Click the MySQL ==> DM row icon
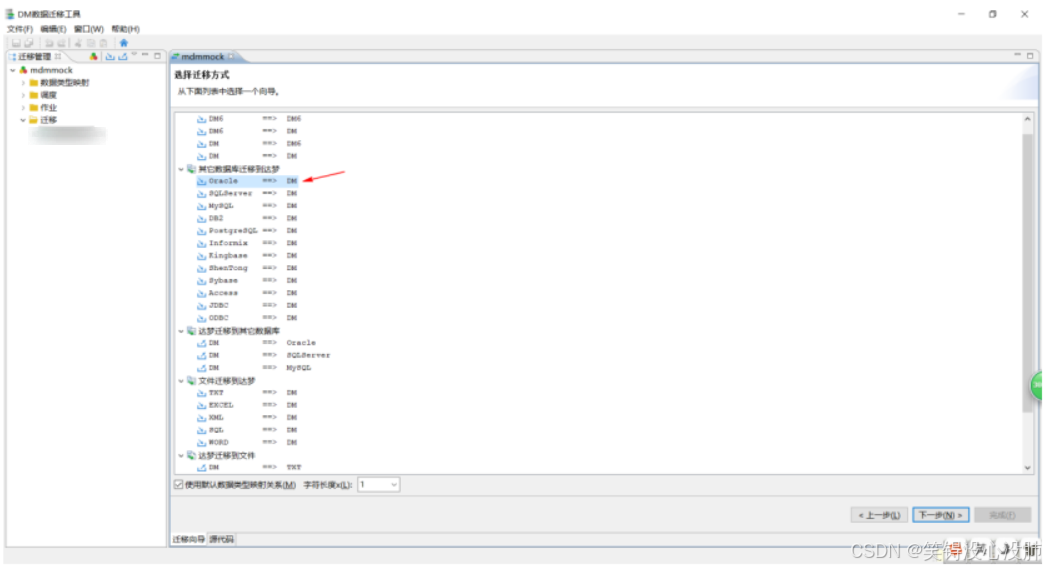1046x569 pixels. point(201,206)
